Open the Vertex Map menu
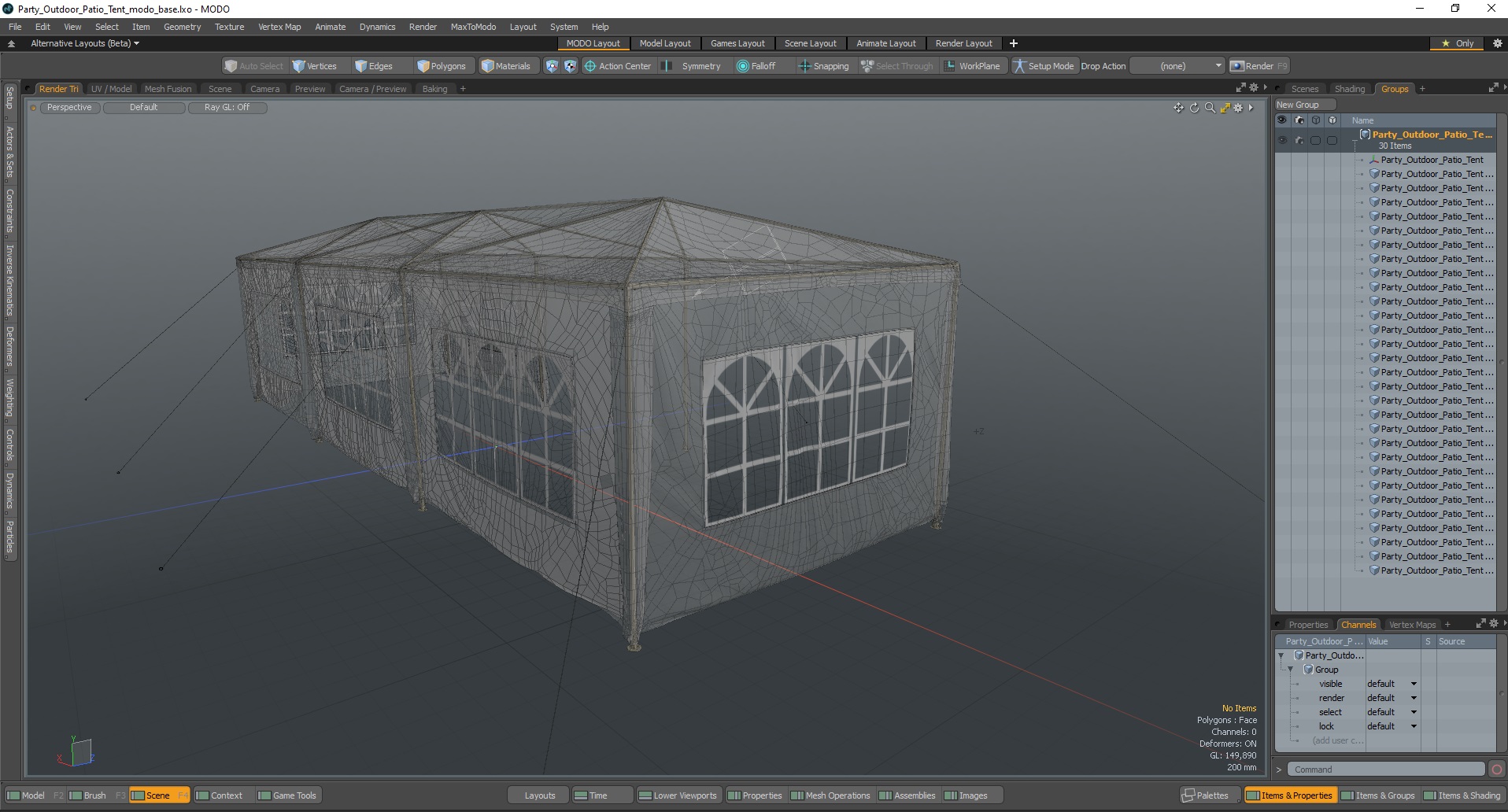 (x=279, y=27)
